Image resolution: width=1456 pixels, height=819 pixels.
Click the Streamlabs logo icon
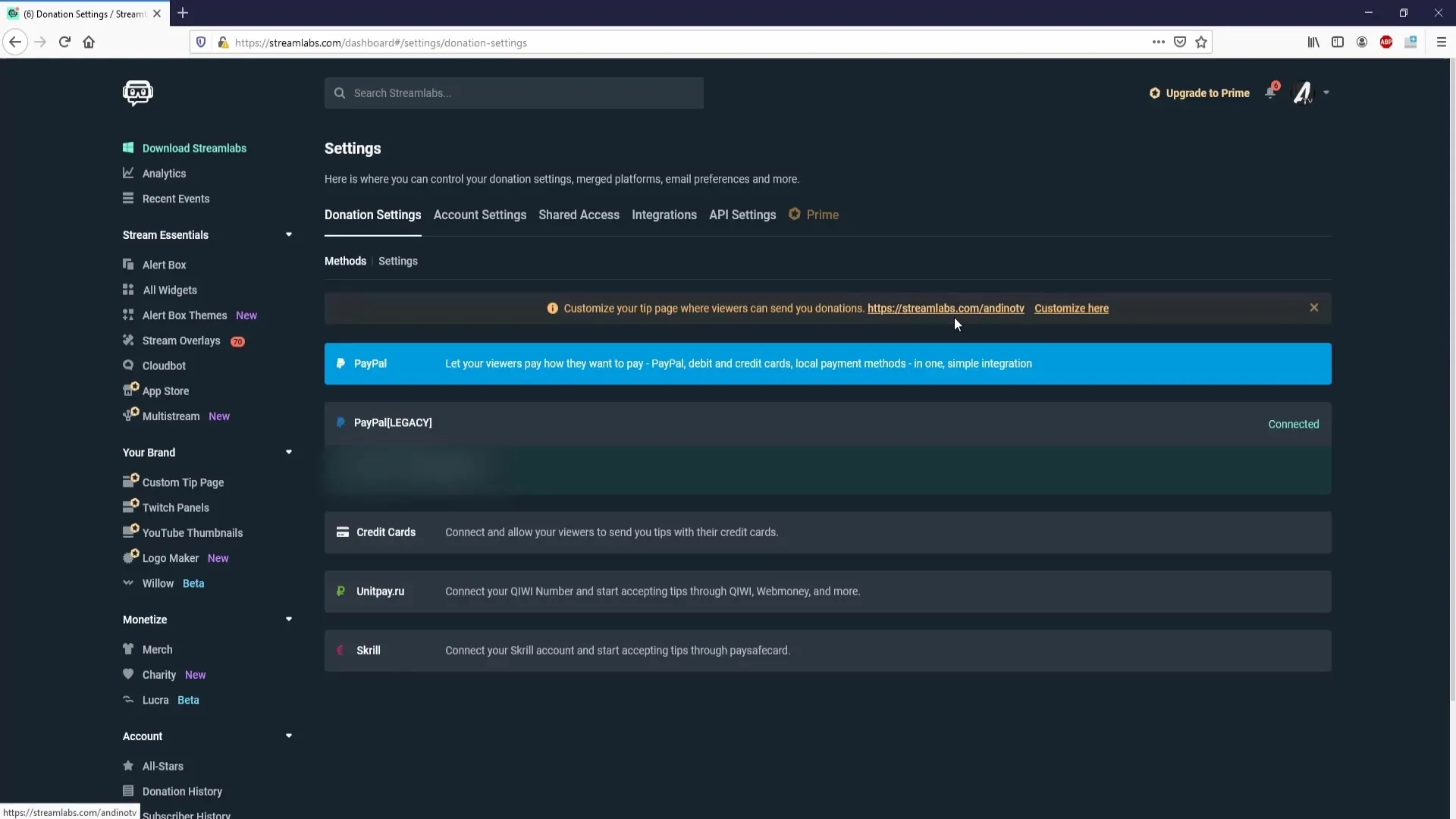point(138,93)
